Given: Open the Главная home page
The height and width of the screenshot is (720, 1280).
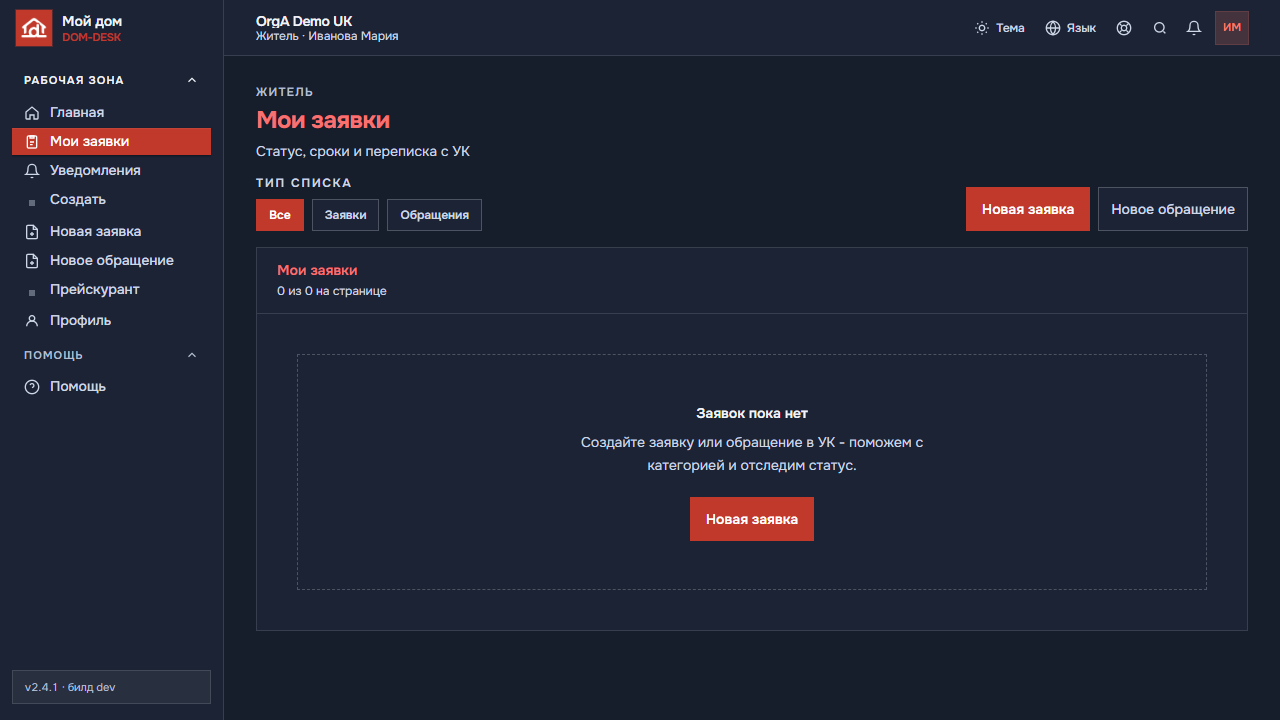Looking at the screenshot, I should (112, 113).
